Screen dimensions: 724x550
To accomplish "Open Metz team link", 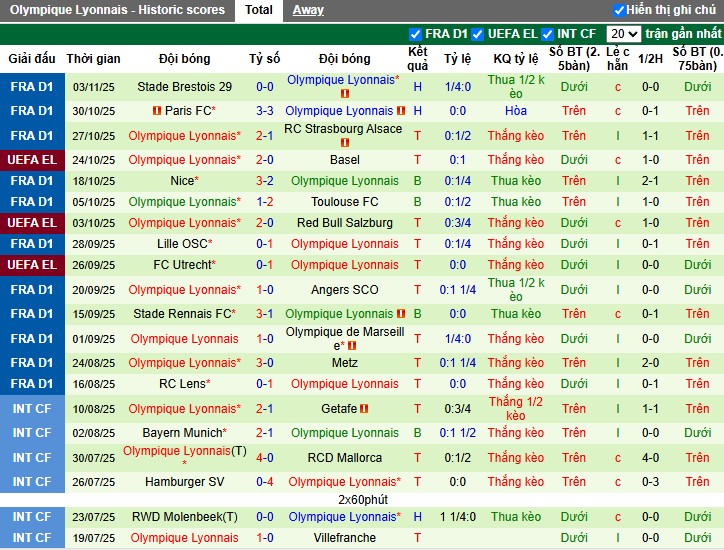I will point(344,363).
